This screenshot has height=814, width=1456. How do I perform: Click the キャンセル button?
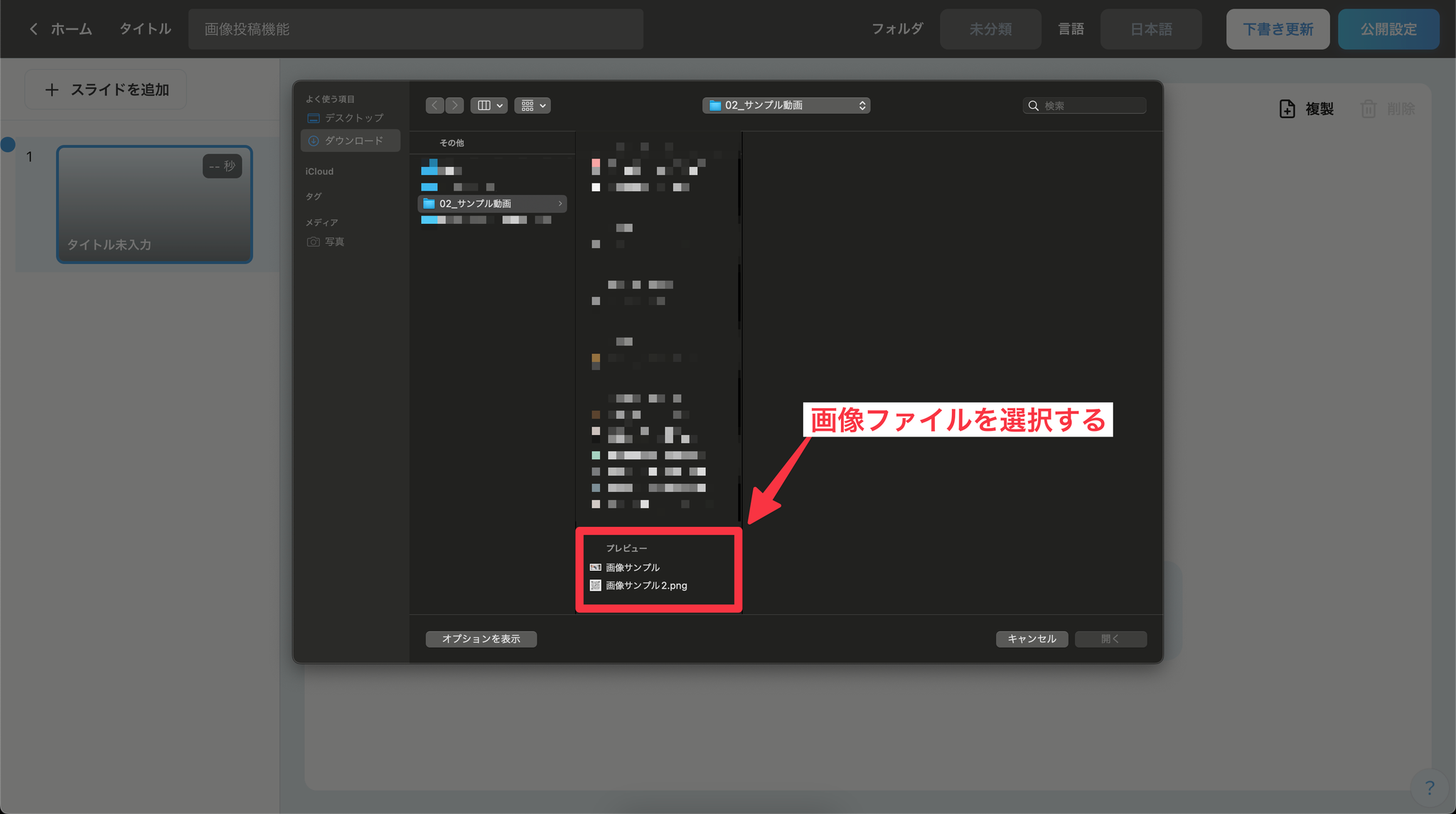point(1032,639)
